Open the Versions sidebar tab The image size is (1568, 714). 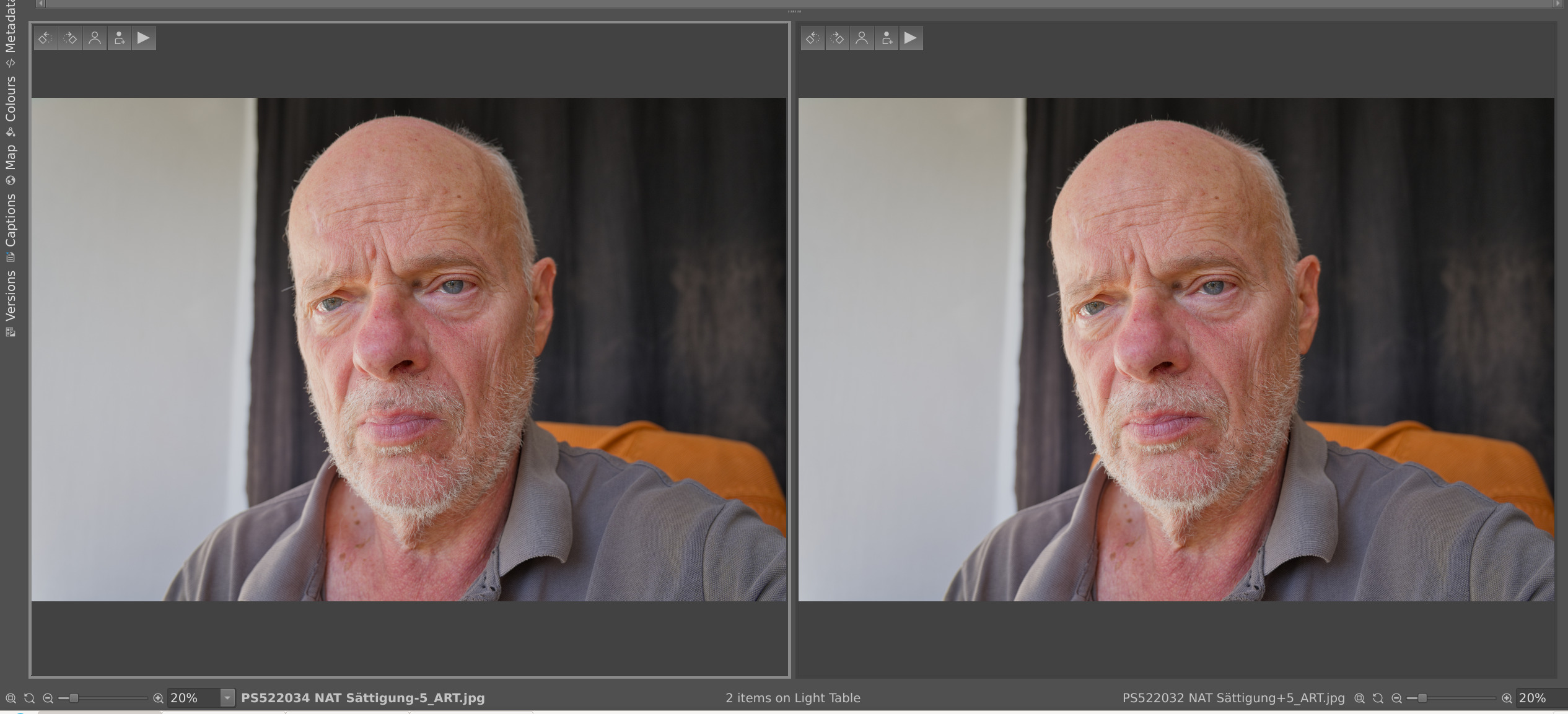pyautogui.click(x=10, y=303)
